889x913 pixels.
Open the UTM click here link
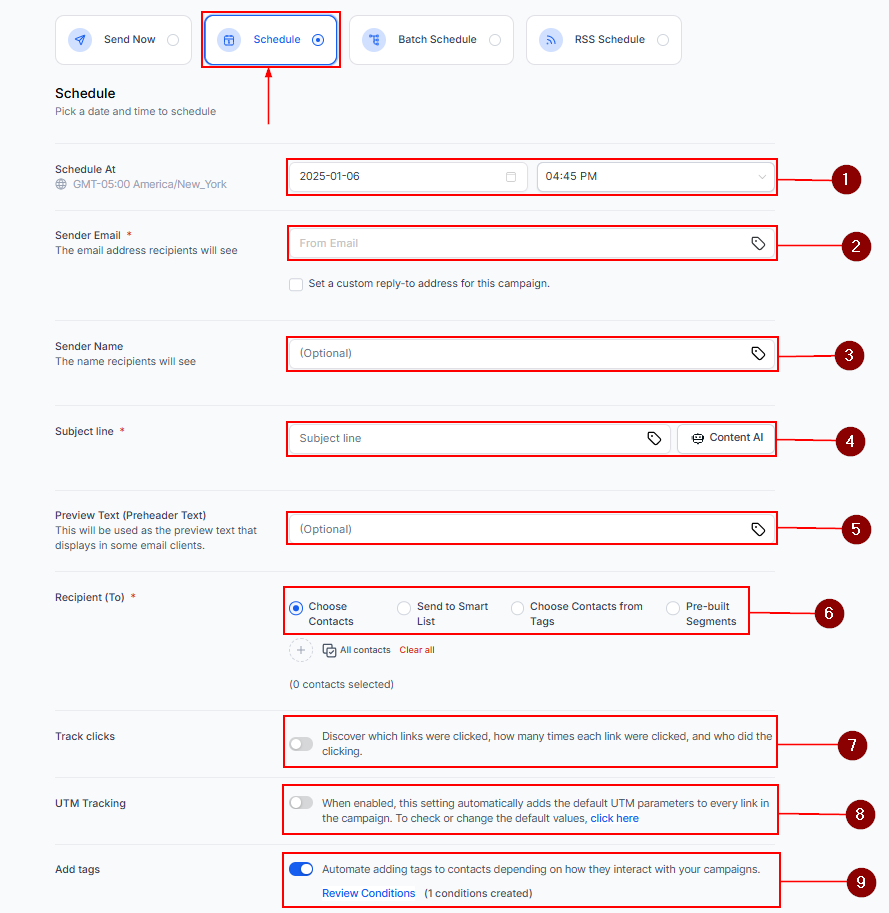[614, 818]
